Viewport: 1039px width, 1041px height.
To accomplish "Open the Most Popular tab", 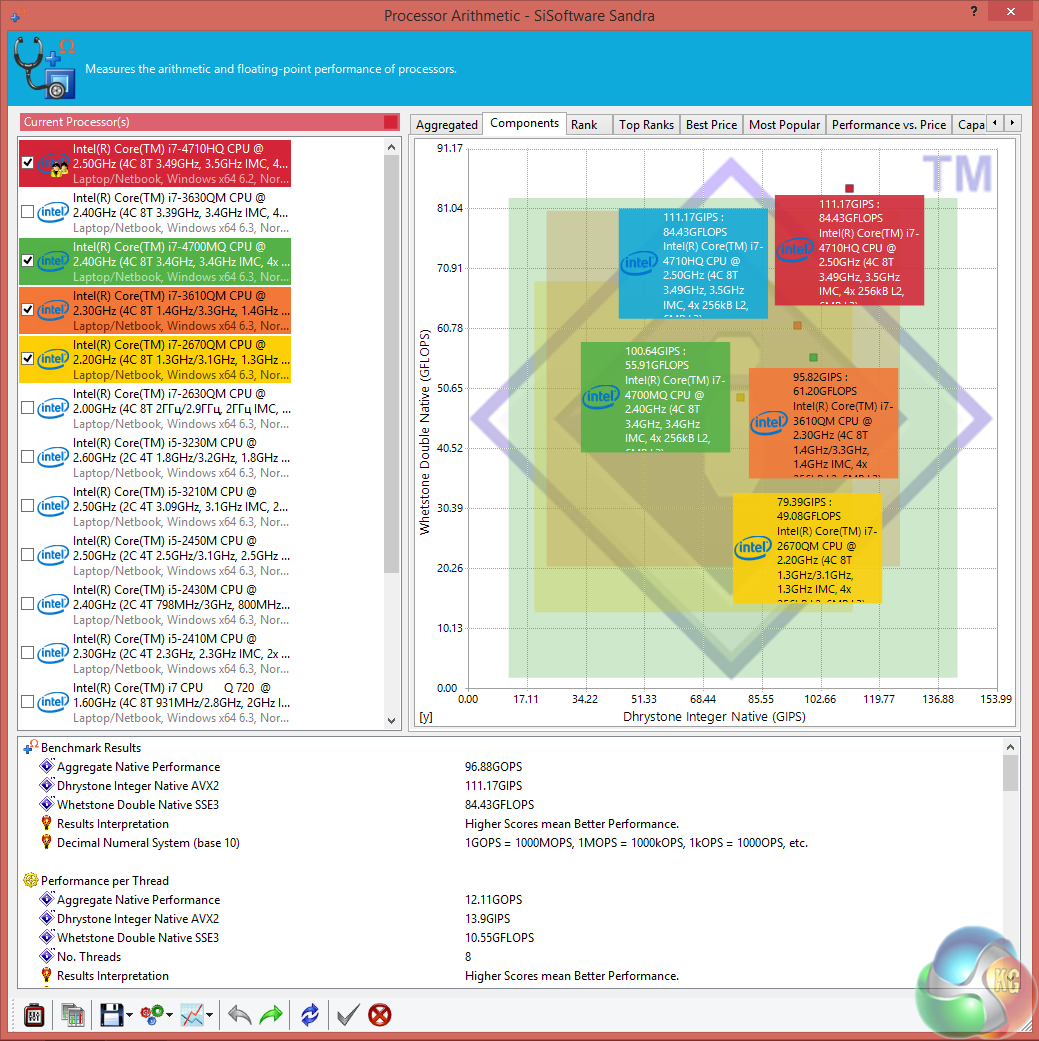I will coord(784,125).
